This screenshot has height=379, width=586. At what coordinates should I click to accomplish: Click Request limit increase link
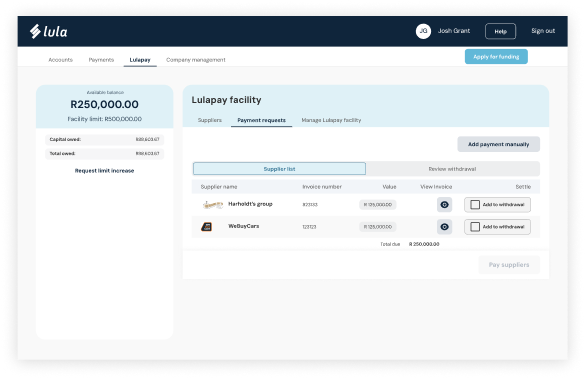pos(104,170)
